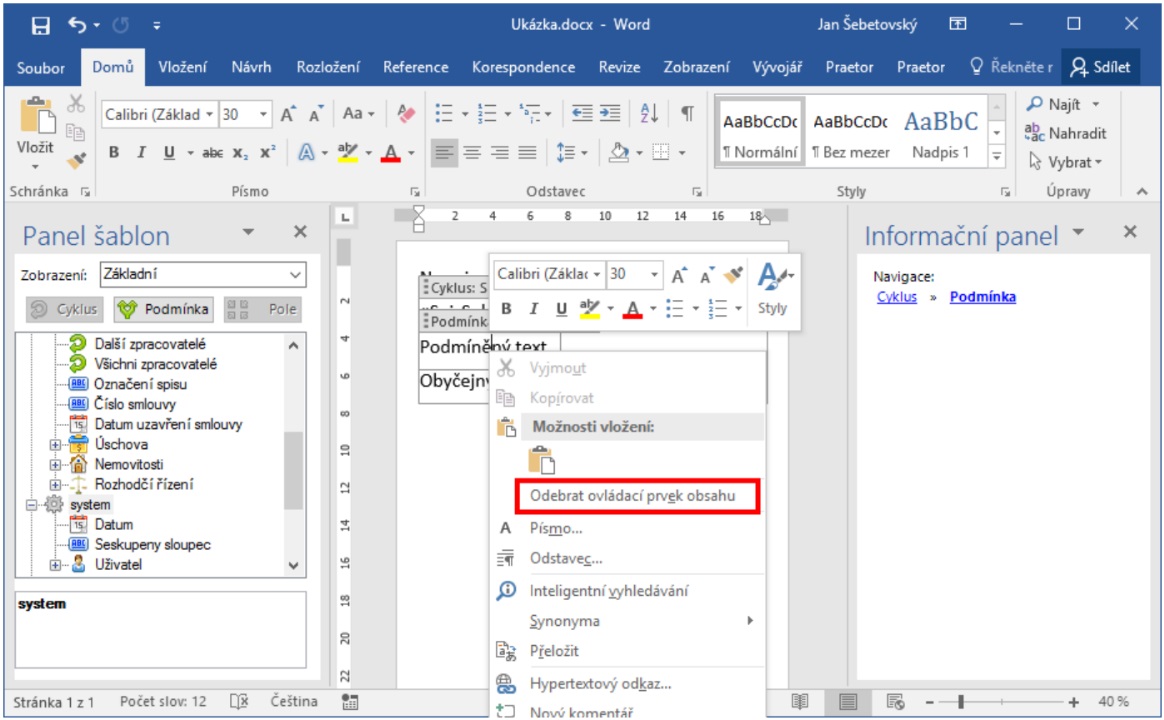The width and height of the screenshot is (1164, 720).
Task: Click the Podmínka button in Panel šablon
Action: (x=163, y=309)
